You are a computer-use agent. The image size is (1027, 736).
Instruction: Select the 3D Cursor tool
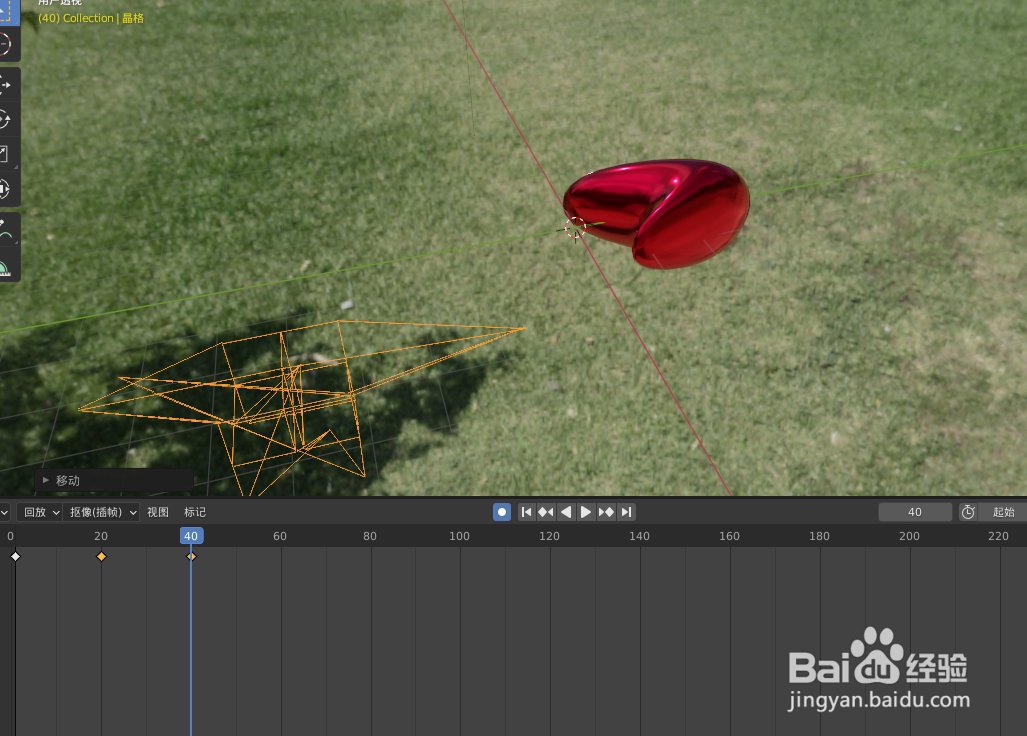11,44
